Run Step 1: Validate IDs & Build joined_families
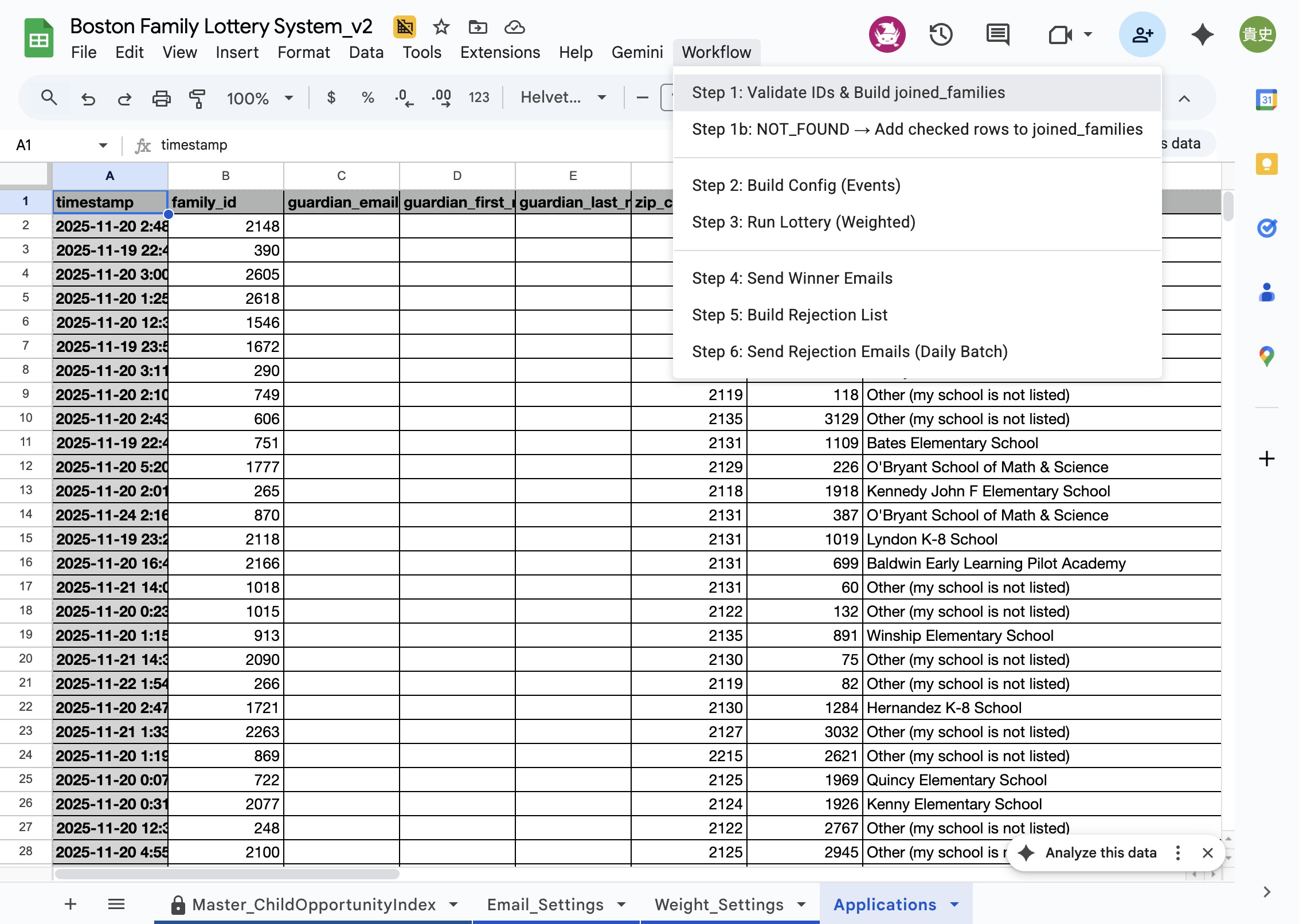 (917, 92)
